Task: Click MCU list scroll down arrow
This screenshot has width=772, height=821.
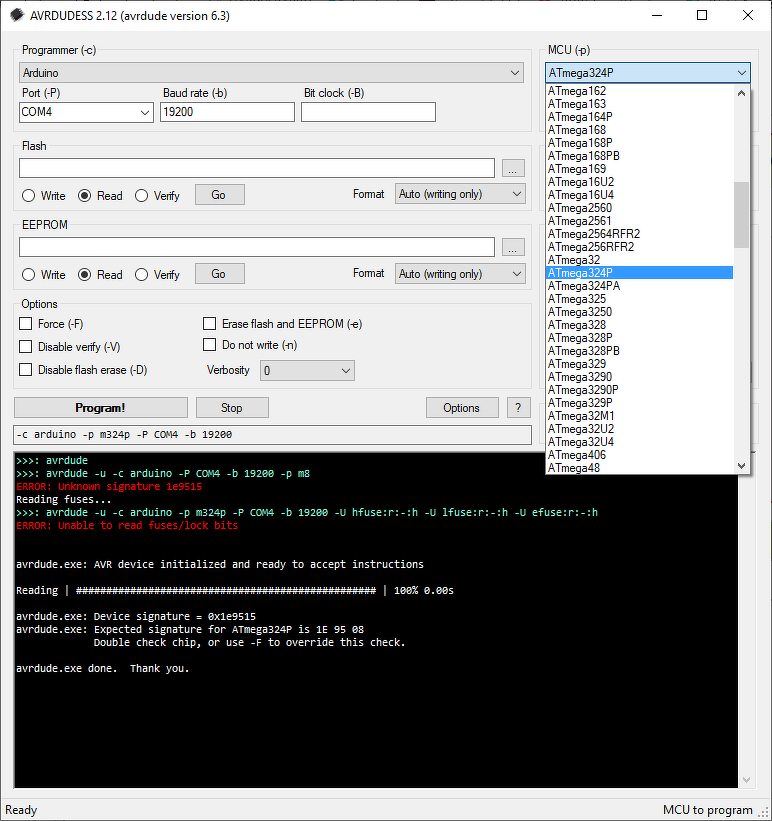Action: (x=741, y=465)
